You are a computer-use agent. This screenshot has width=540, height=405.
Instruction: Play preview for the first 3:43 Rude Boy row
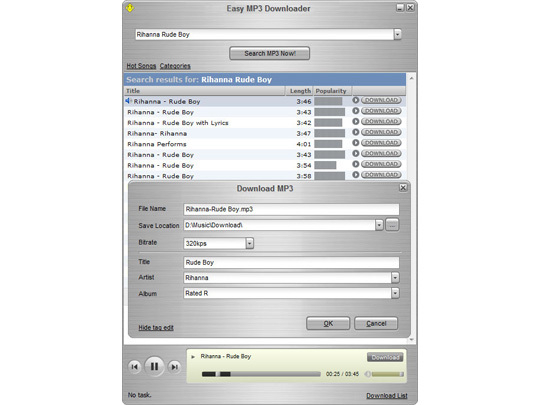pyautogui.click(x=356, y=111)
